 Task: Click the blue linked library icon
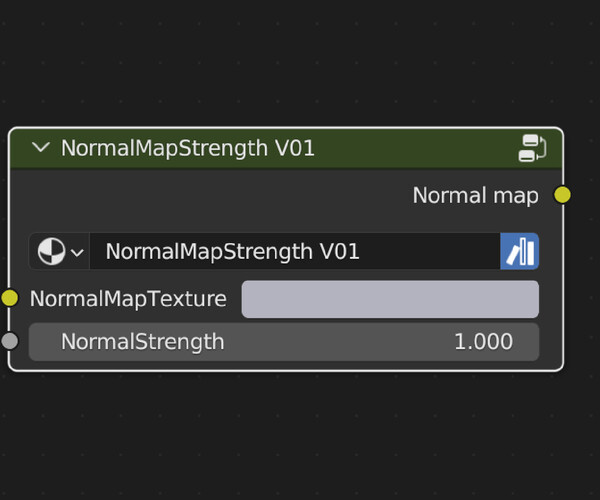[520, 251]
